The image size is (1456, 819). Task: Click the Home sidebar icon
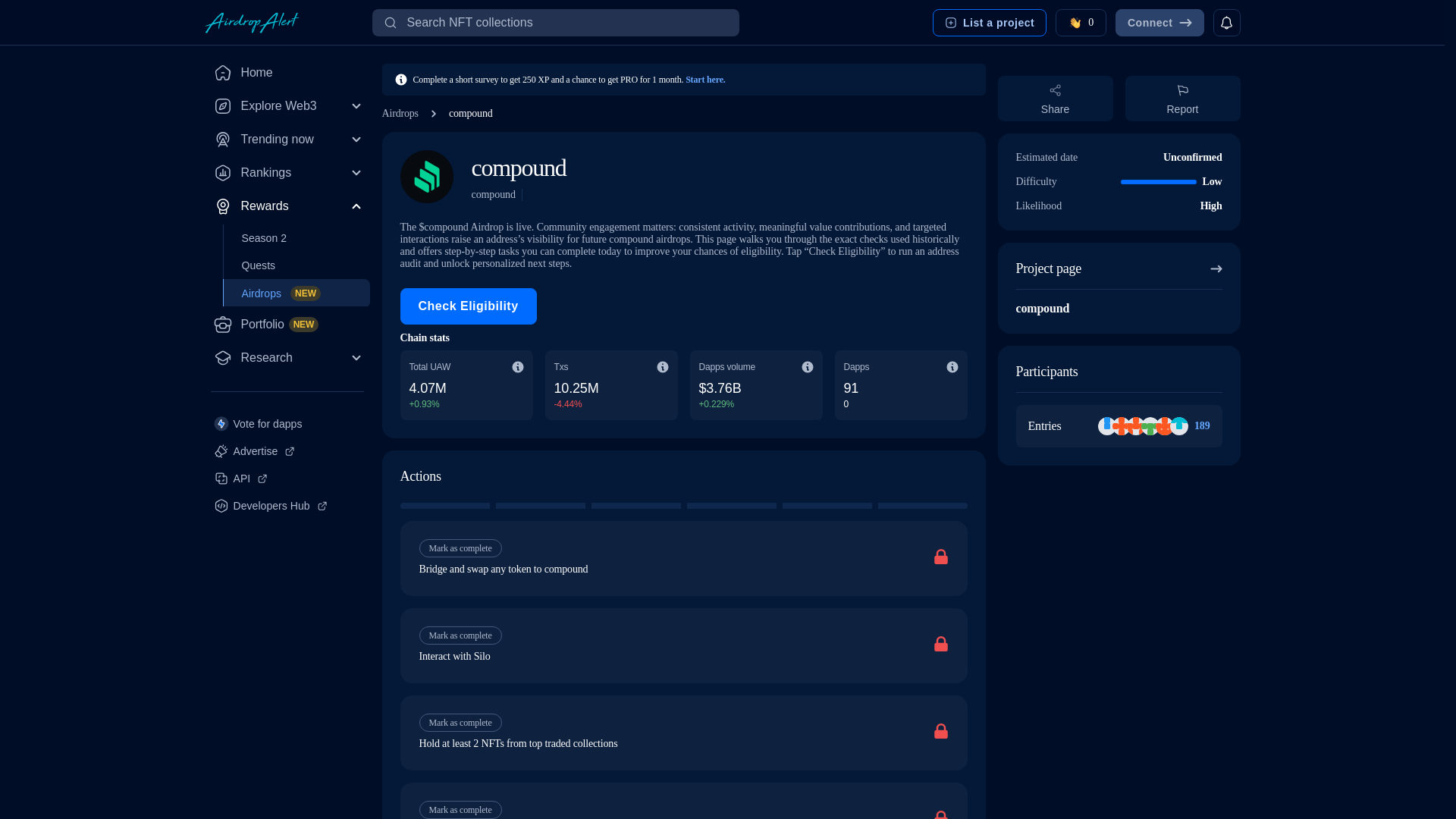click(x=222, y=73)
